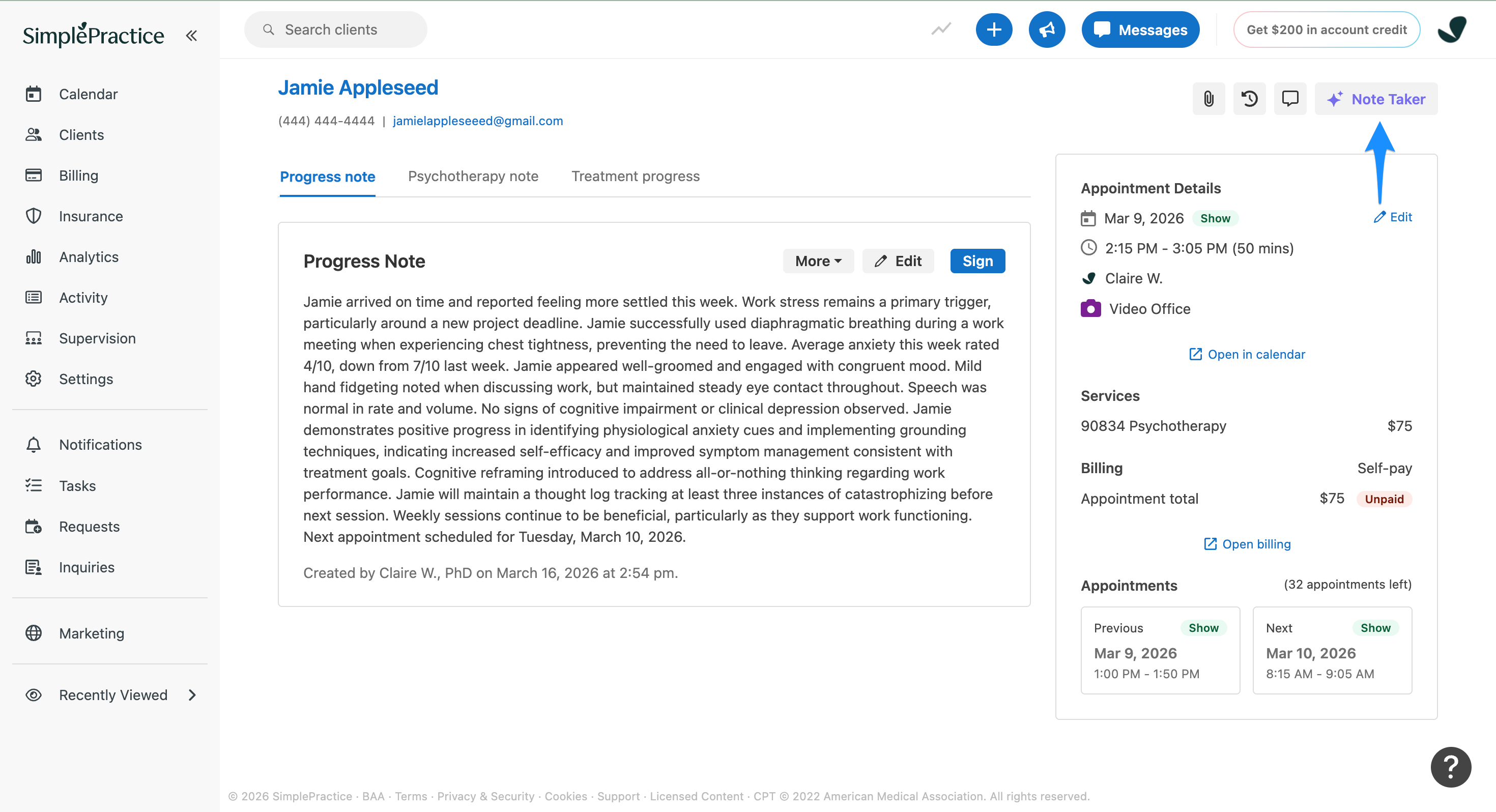Open the note history clock icon
Screen dimensions: 1496x812
1249,99
